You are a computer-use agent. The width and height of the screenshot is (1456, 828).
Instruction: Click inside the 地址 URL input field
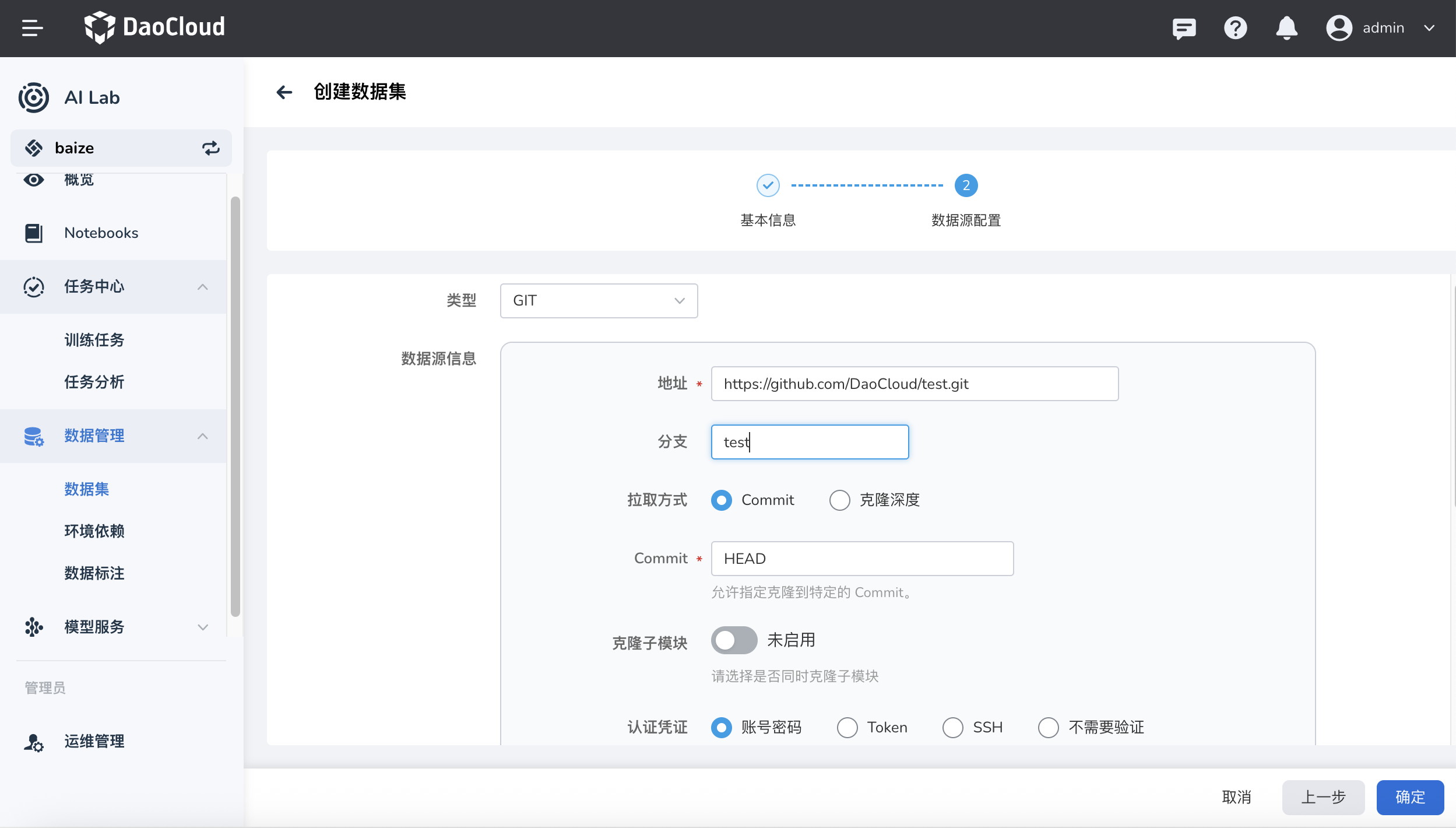point(914,384)
